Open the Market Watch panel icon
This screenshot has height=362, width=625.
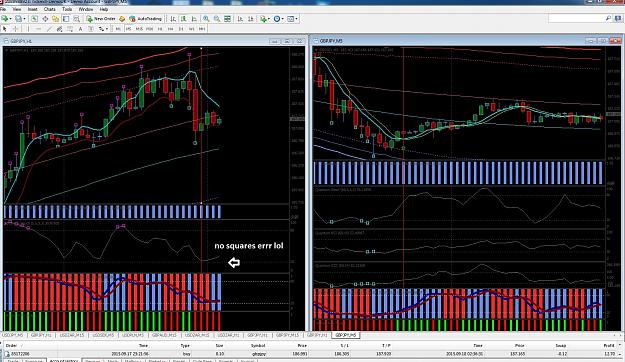(34, 19)
